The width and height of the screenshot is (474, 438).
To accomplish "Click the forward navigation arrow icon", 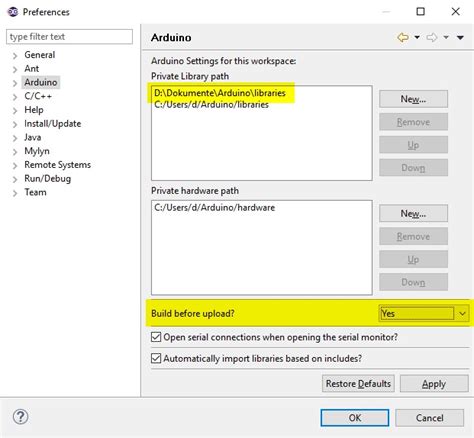I will point(432,37).
